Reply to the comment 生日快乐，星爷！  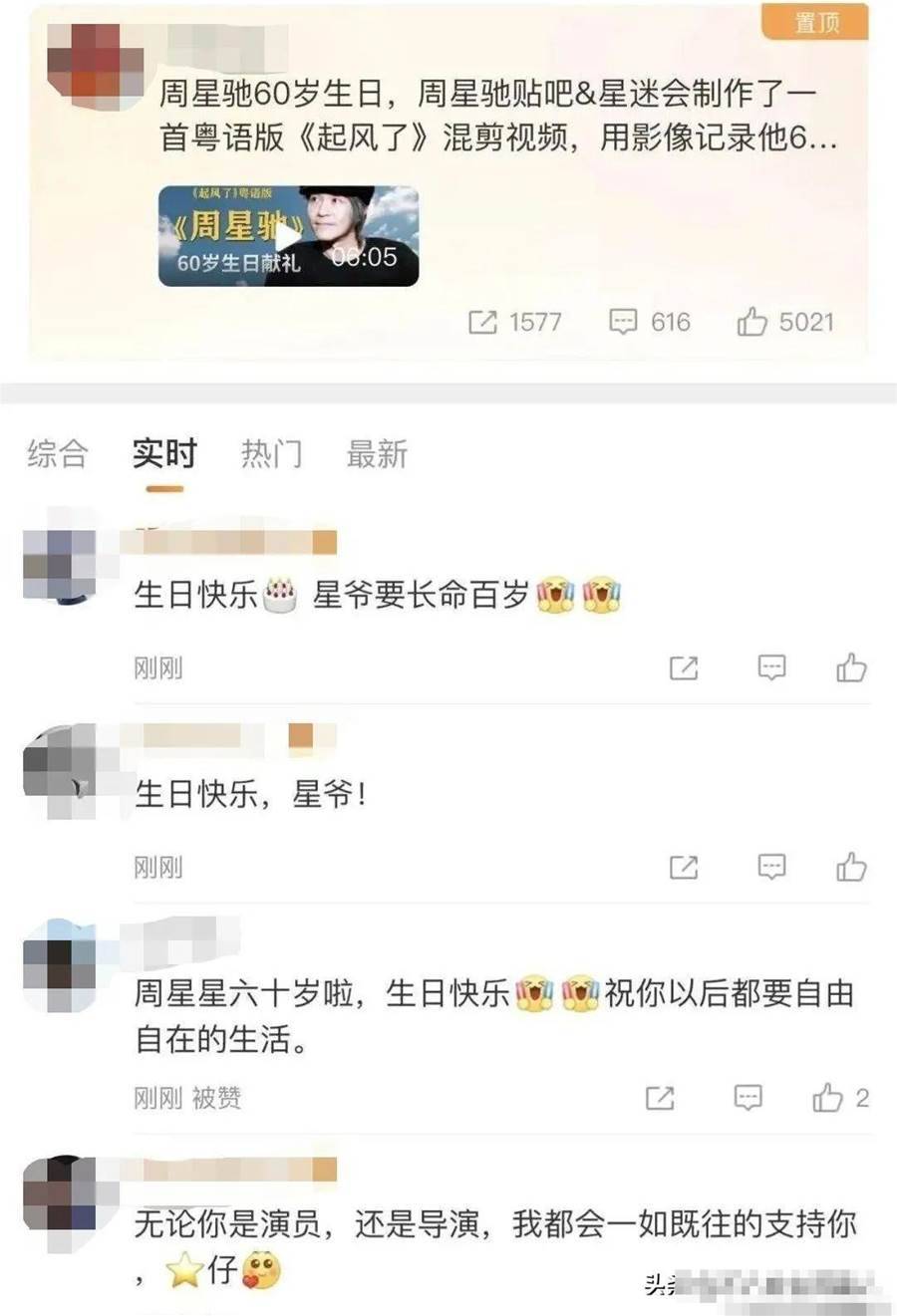point(771,867)
